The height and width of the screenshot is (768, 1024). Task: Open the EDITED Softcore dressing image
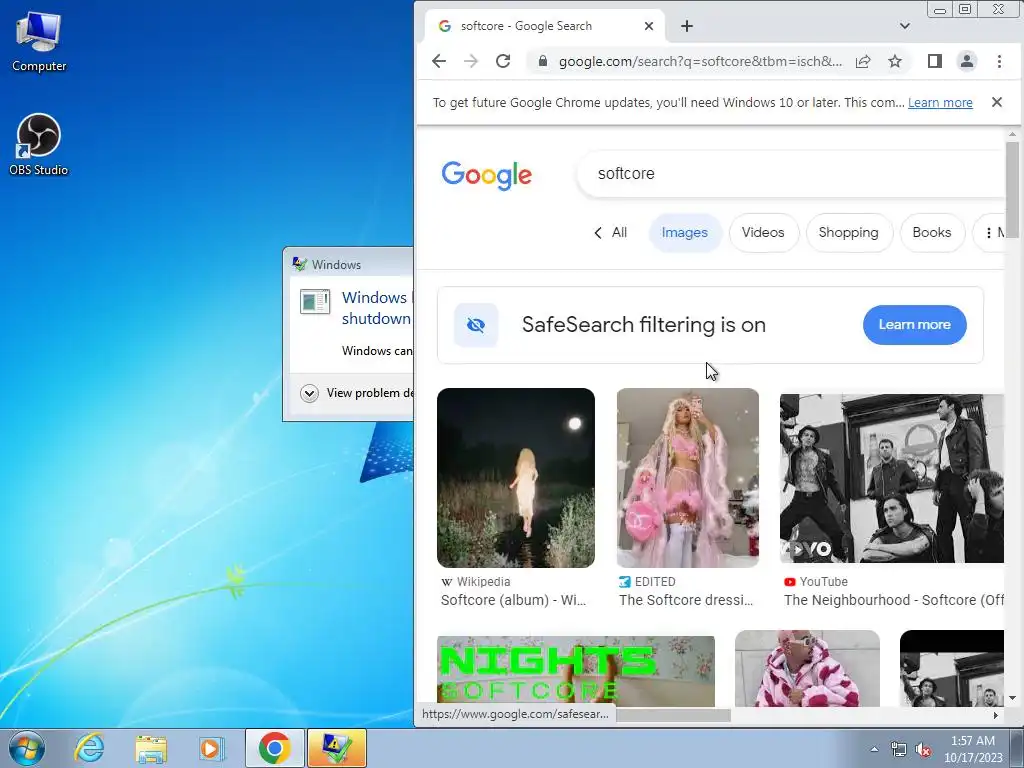[x=688, y=478]
